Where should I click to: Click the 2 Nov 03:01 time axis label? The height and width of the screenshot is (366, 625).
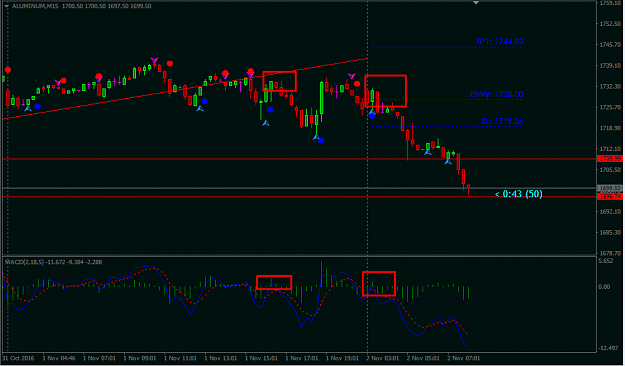(383, 358)
